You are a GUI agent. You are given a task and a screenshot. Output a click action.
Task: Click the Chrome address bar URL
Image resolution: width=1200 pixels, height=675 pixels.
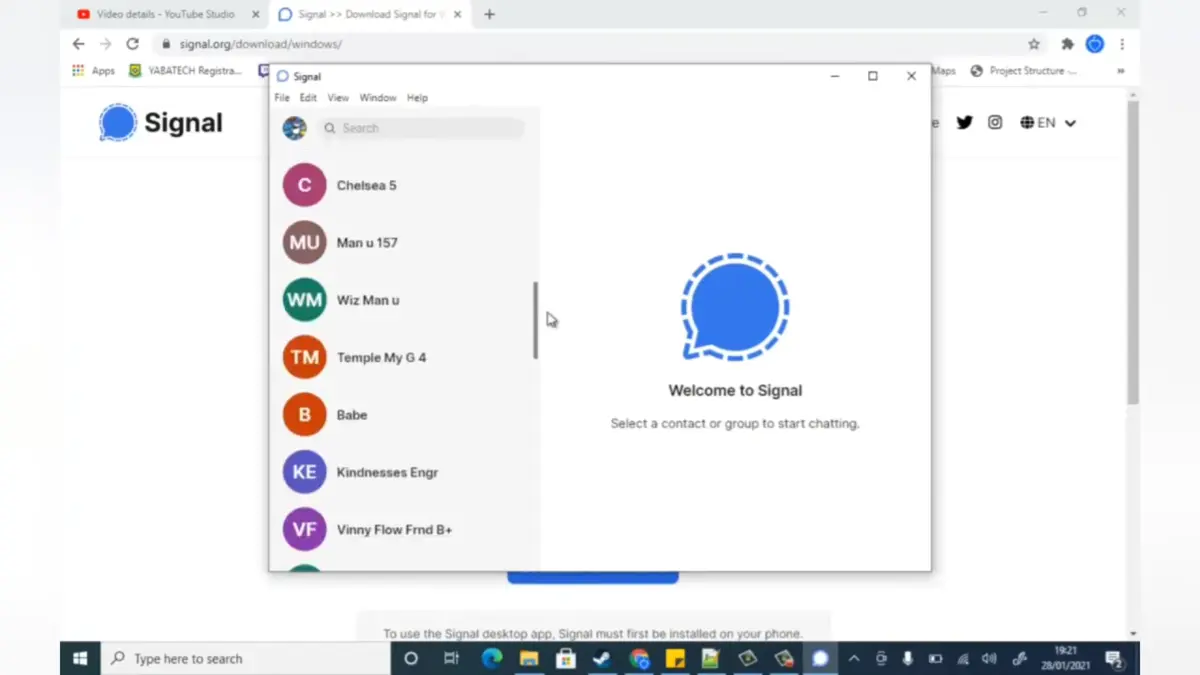tap(260, 44)
